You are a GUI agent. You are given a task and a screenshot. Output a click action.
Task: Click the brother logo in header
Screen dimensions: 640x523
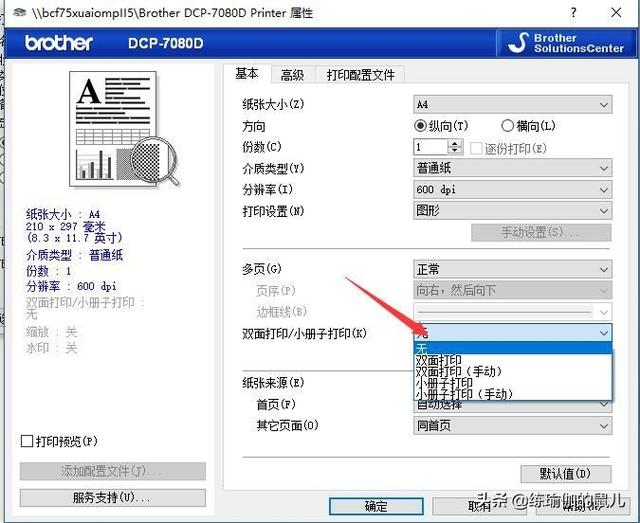[x=59, y=43]
